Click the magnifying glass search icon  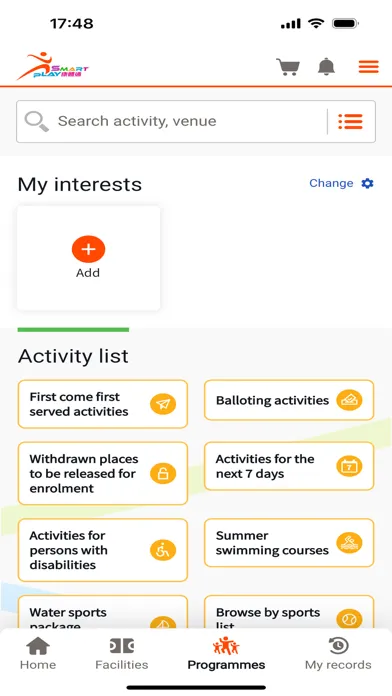pyautogui.click(x=36, y=121)
